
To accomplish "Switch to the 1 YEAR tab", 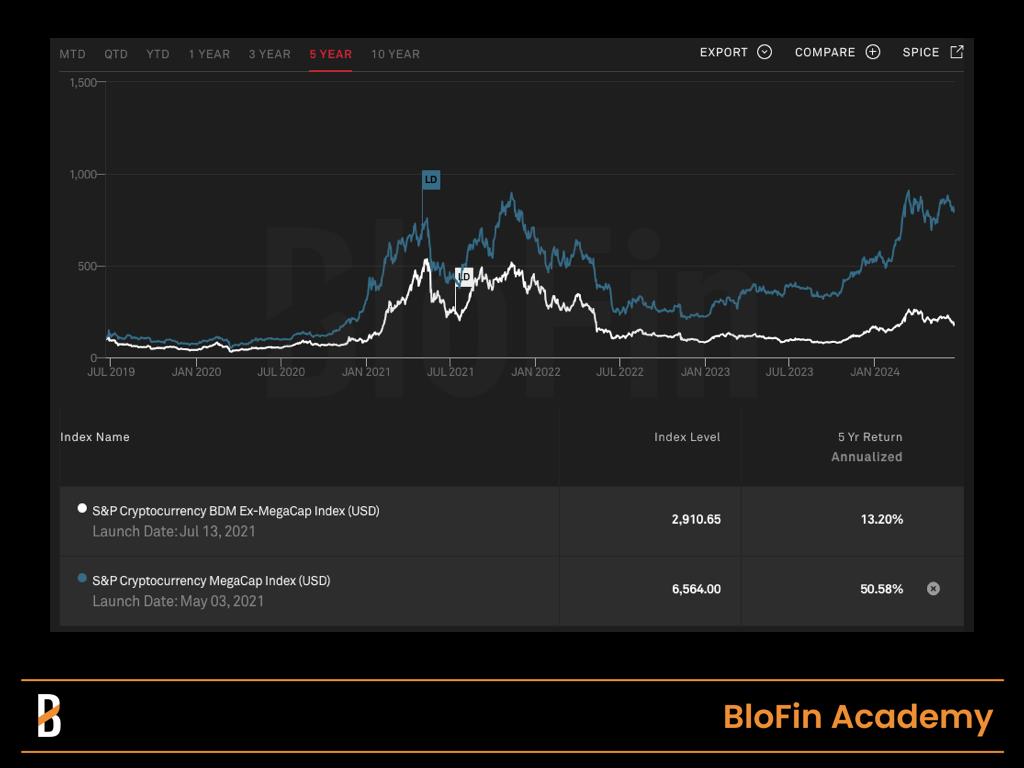I will (x=210, y=54).
